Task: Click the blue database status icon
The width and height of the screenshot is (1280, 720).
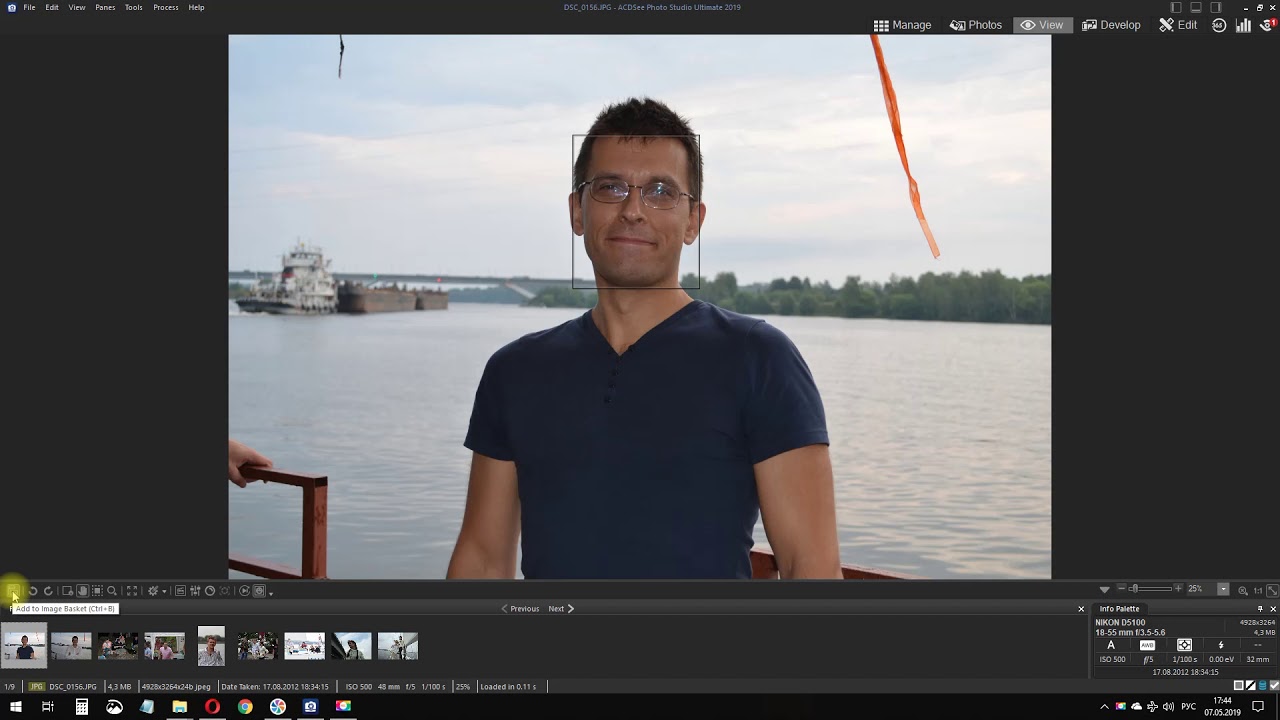Action: 1263,685
